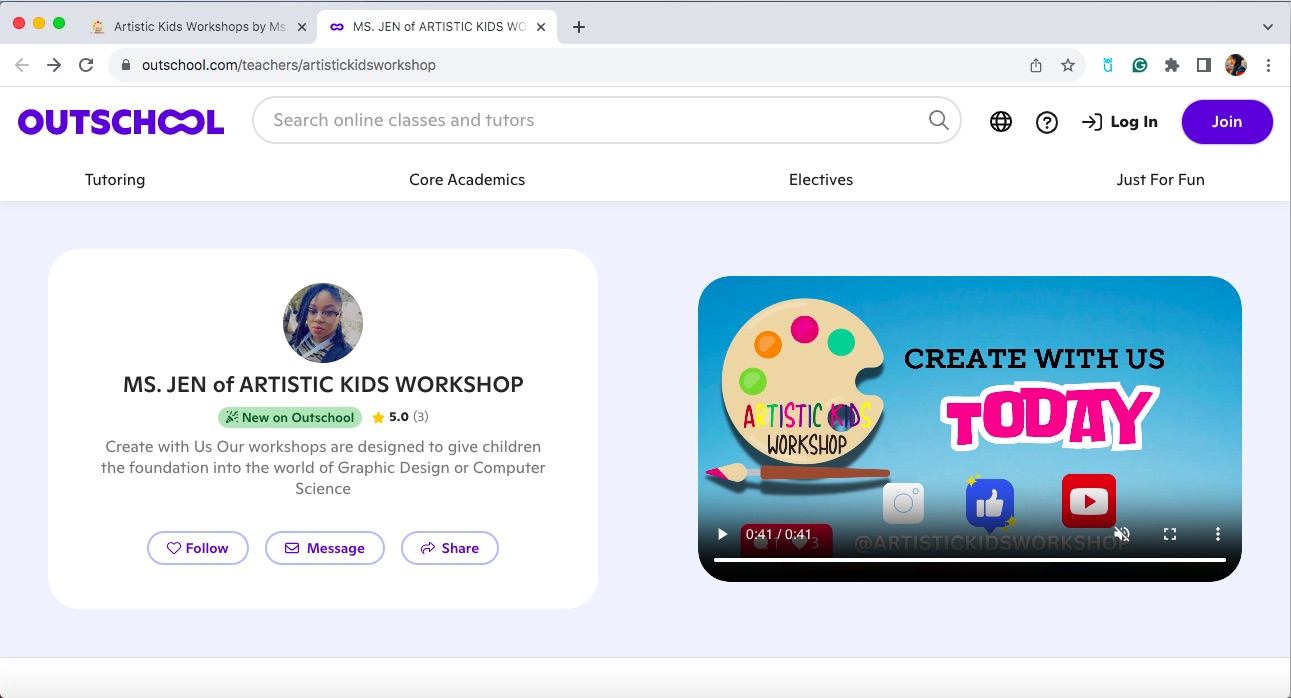Click the Grammarly extension icon
This screenshot has width=1291, height=698.
coord(1140,65)
